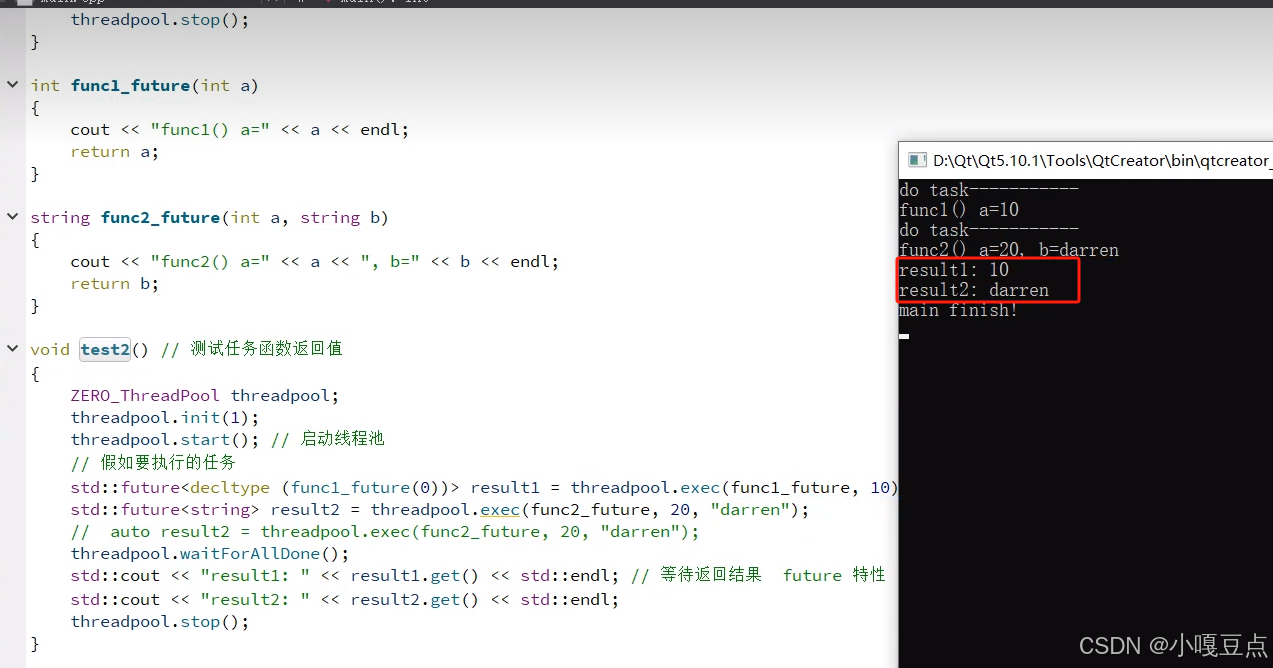This screenshot has width=1273, height=668.
Task: Click the cout "func2() a=" code line
Action: [314, 262]
